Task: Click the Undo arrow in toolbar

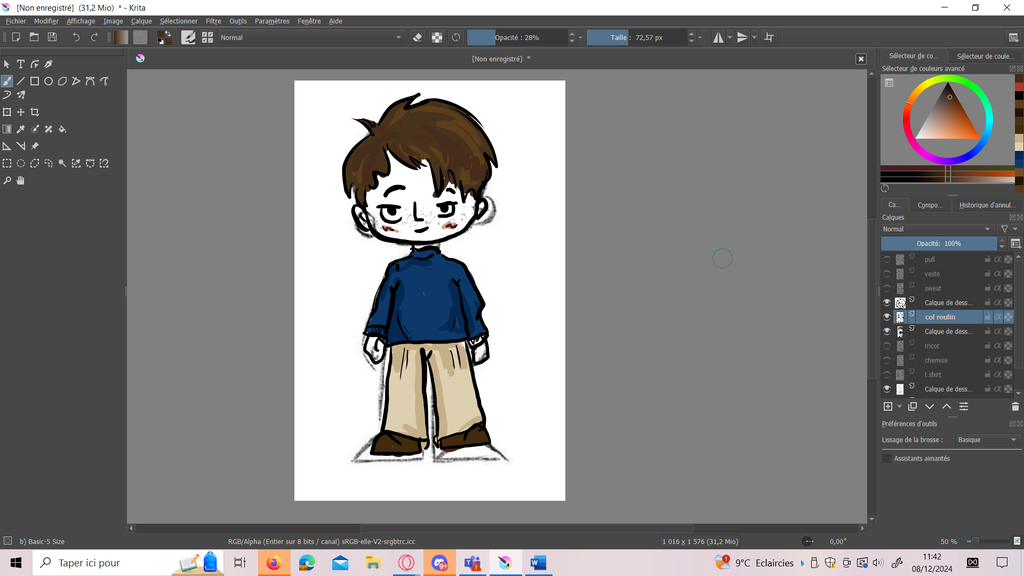Action: coord(75,37)
